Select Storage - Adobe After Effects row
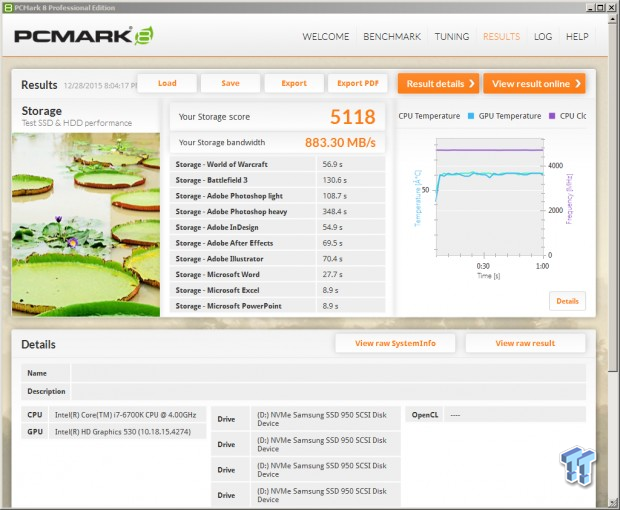The height and width of the screenshot is (510, 620). pos(277,243)
